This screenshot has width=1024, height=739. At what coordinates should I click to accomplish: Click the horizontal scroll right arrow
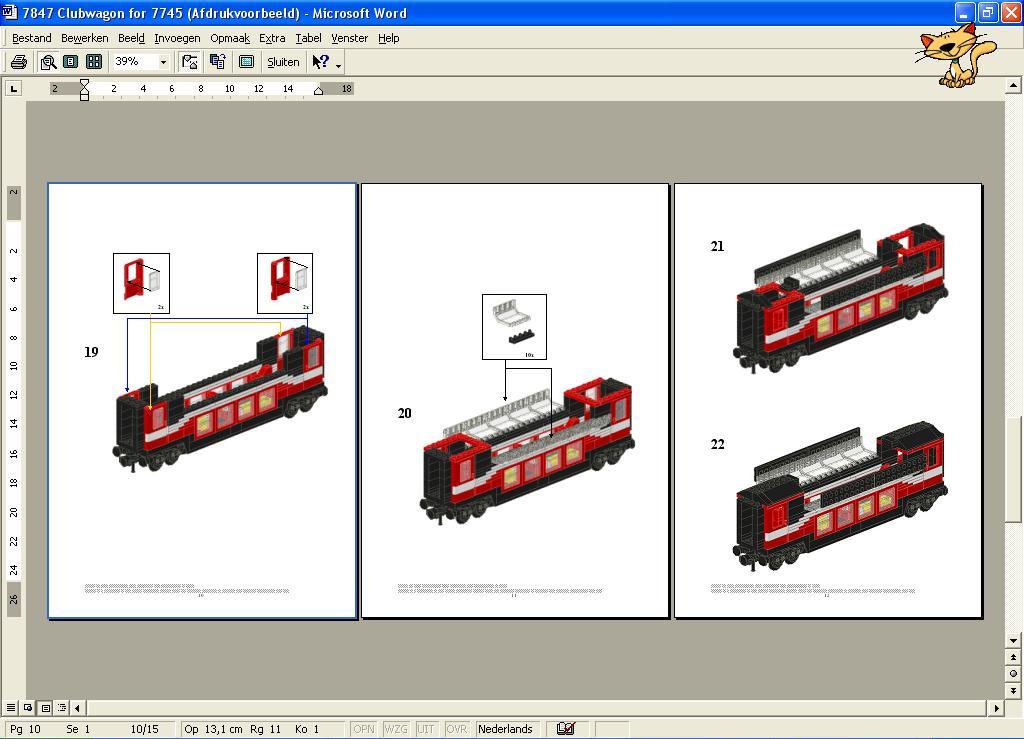click(x=997, y=708)
